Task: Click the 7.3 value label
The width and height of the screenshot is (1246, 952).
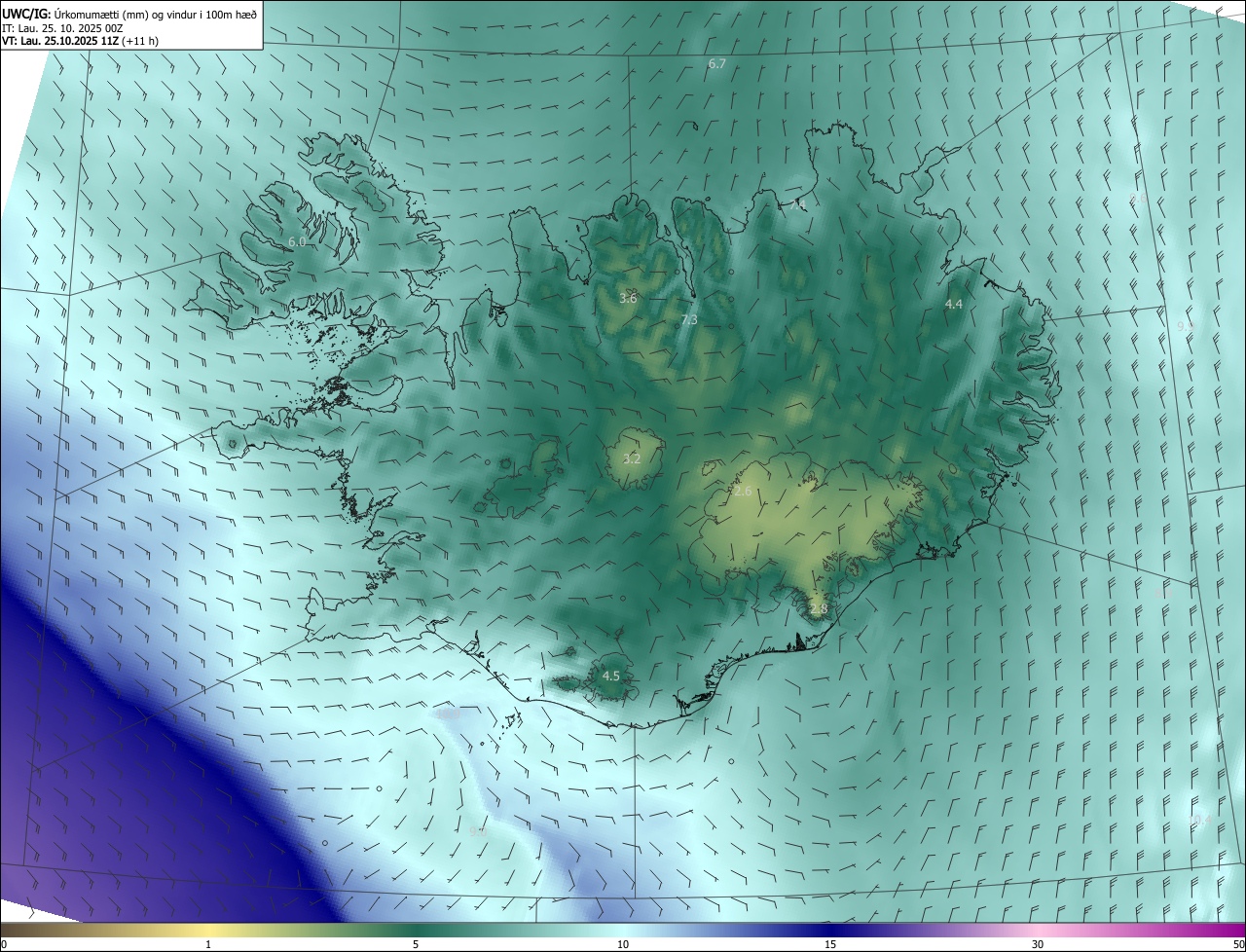Action: [689, 319]
